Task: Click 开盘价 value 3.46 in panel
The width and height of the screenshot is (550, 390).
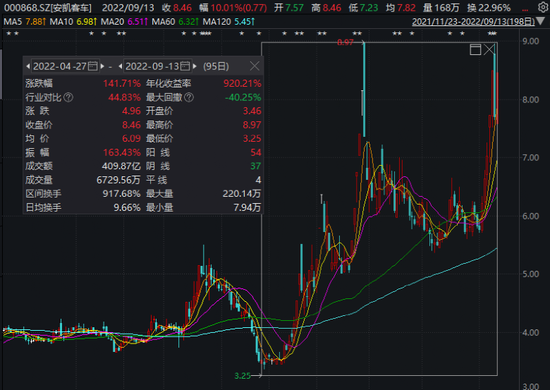Action: (252, 111)
